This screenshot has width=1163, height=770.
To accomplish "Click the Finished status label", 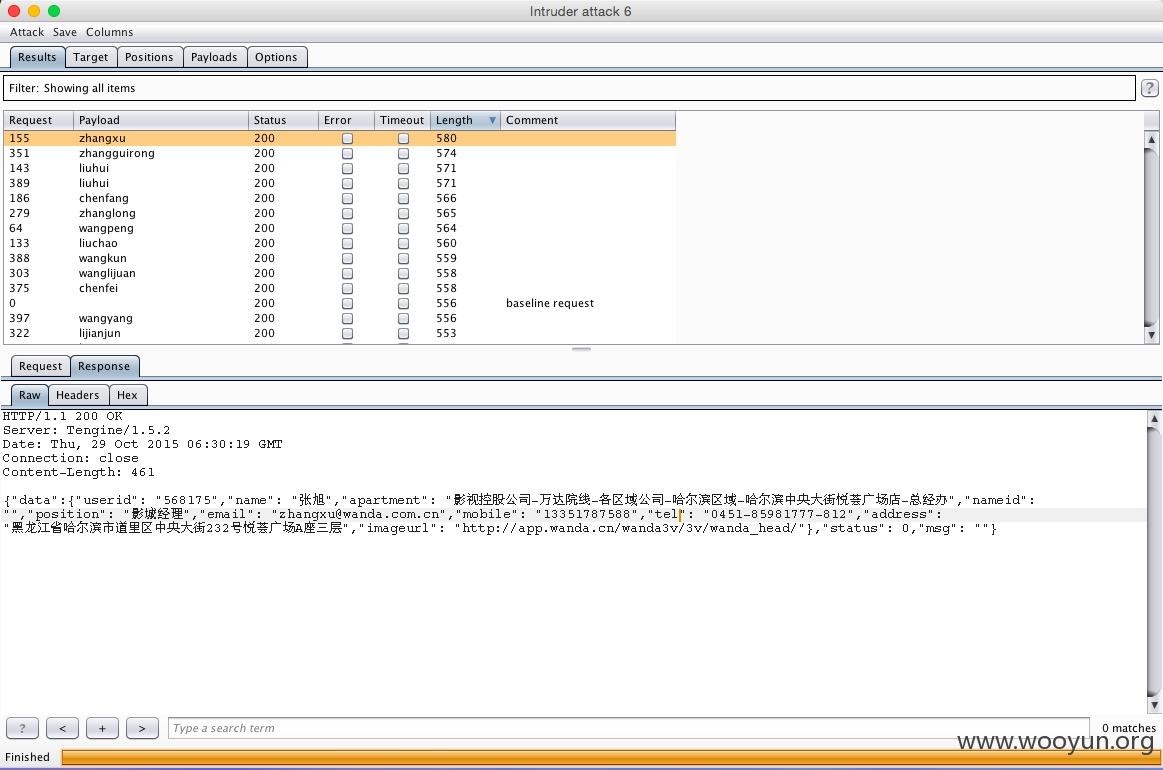I will point(27,757).
